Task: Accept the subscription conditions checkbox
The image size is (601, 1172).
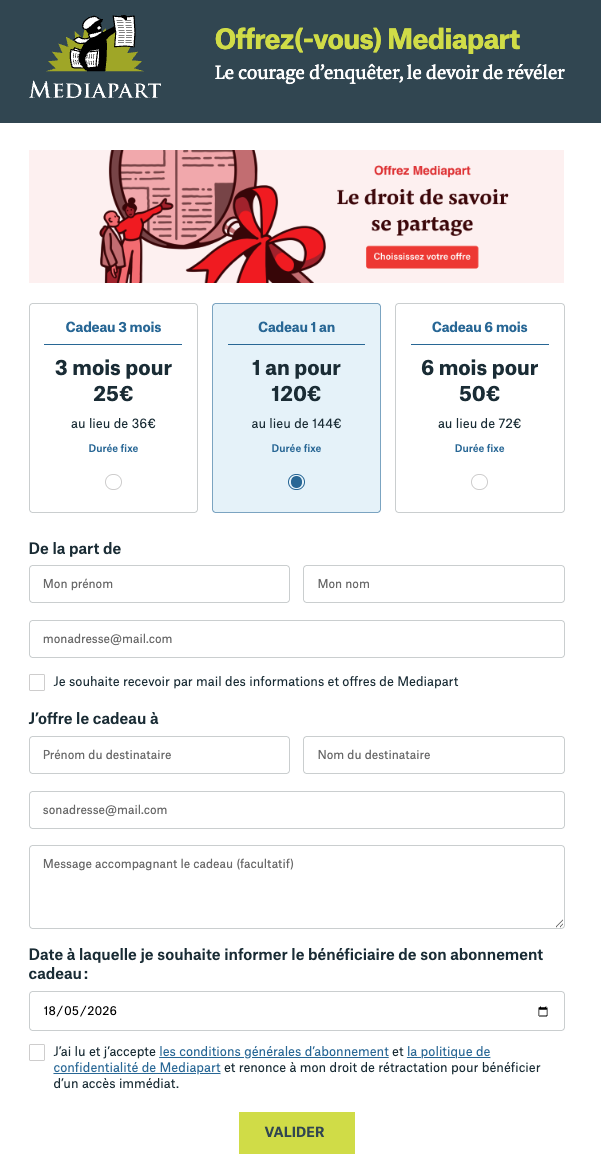Action: click(x=37, y=1052)
